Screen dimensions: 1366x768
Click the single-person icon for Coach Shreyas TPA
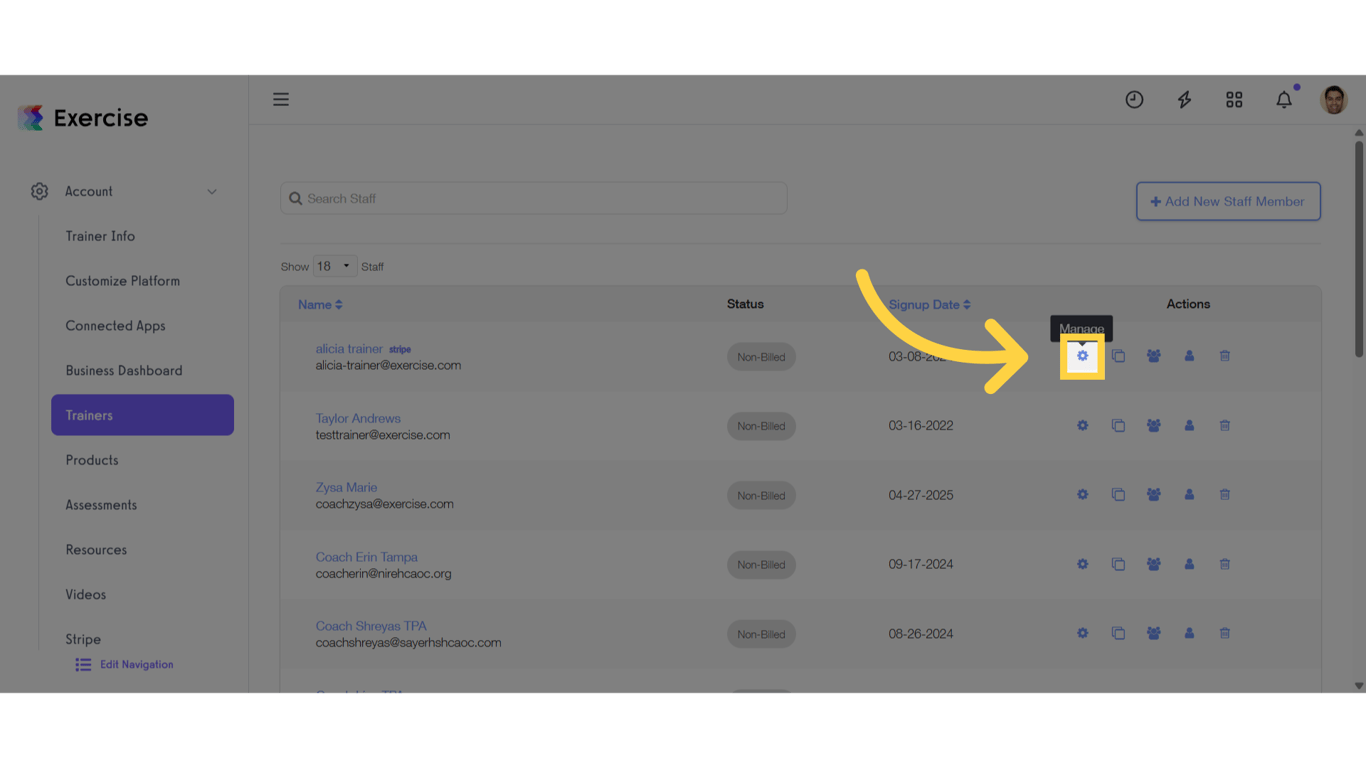(x=1189, y=633)
